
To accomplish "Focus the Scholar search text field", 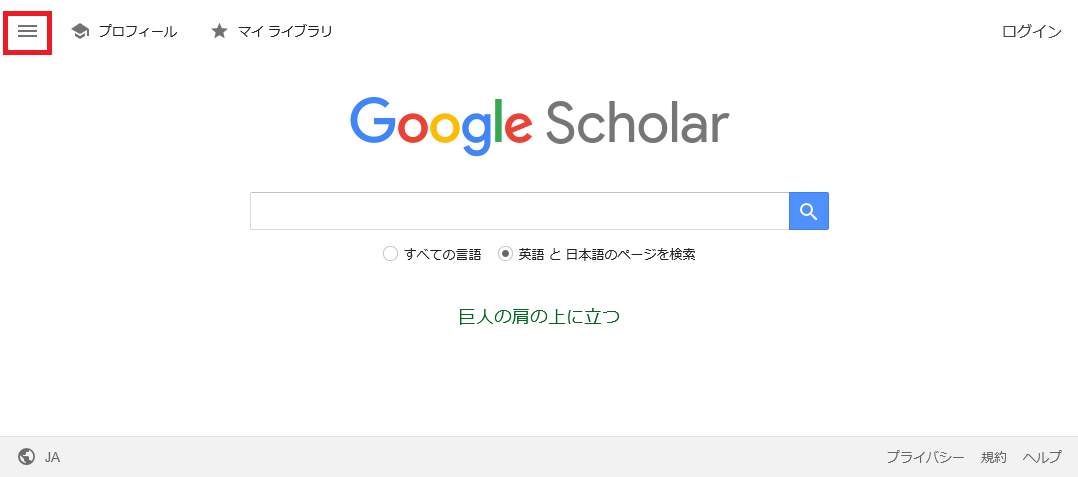I will click(x=519, y=211).
